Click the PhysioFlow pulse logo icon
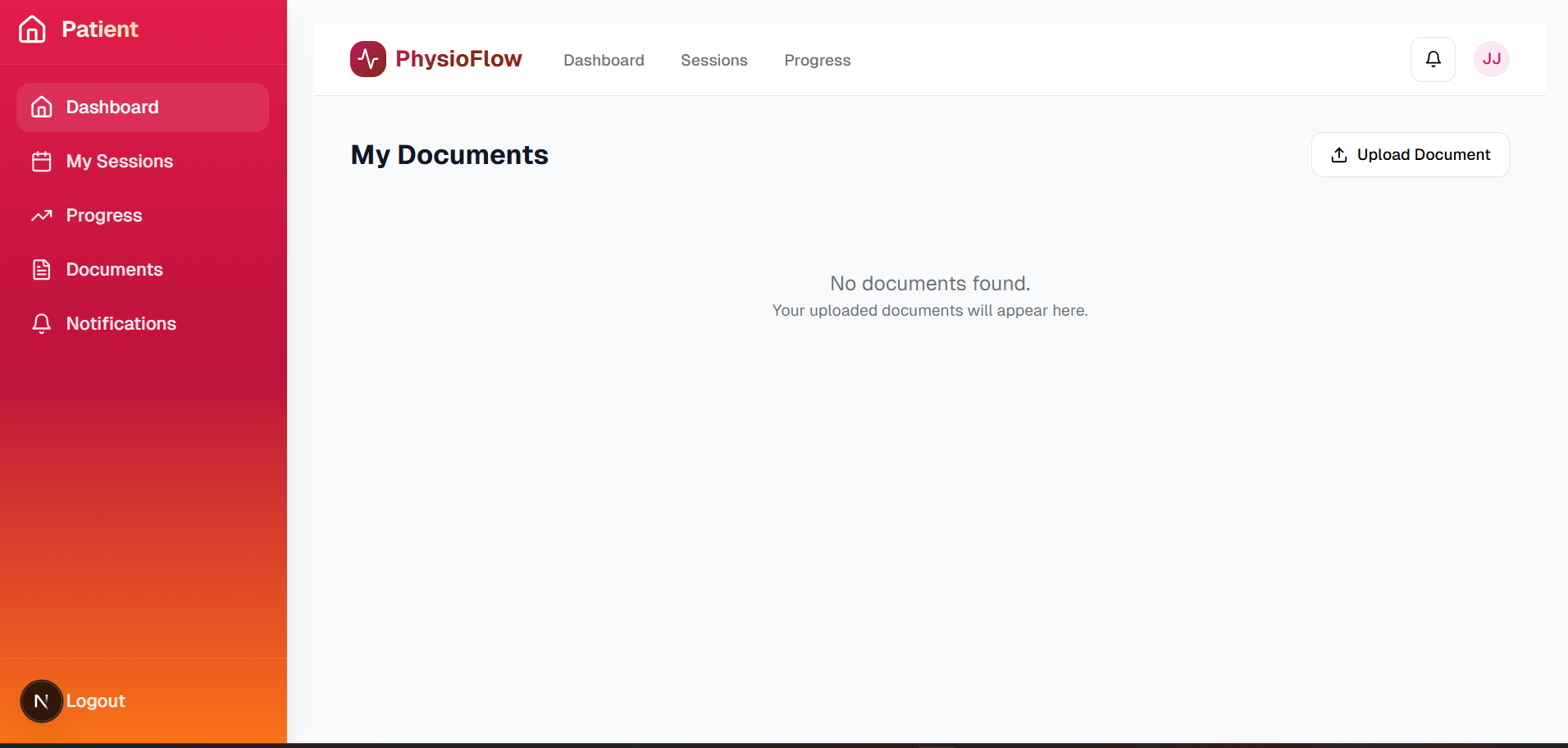Viewport: 1568px width, 748px height. (368, 59)
